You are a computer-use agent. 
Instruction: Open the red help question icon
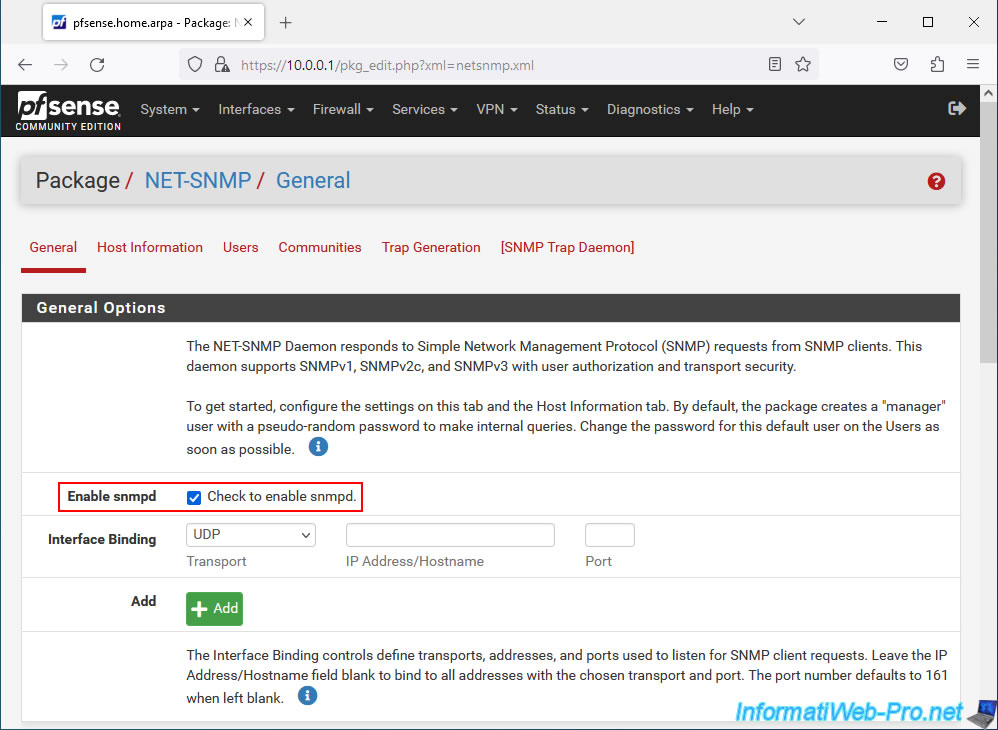pos(936,181)
